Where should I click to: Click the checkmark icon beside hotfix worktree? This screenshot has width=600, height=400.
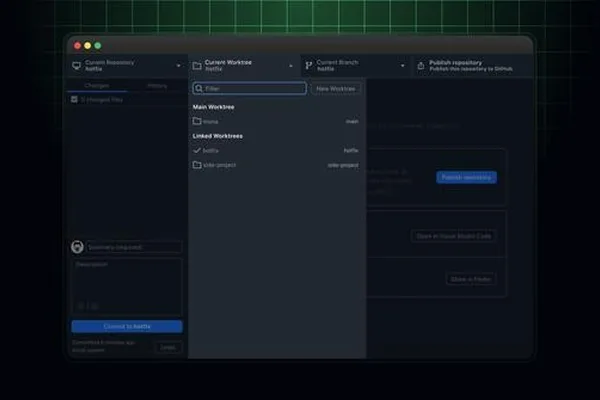coord(197,150)
